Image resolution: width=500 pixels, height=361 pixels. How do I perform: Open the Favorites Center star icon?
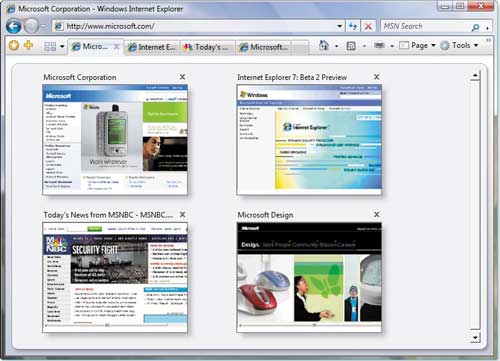[x=14, y=45]
